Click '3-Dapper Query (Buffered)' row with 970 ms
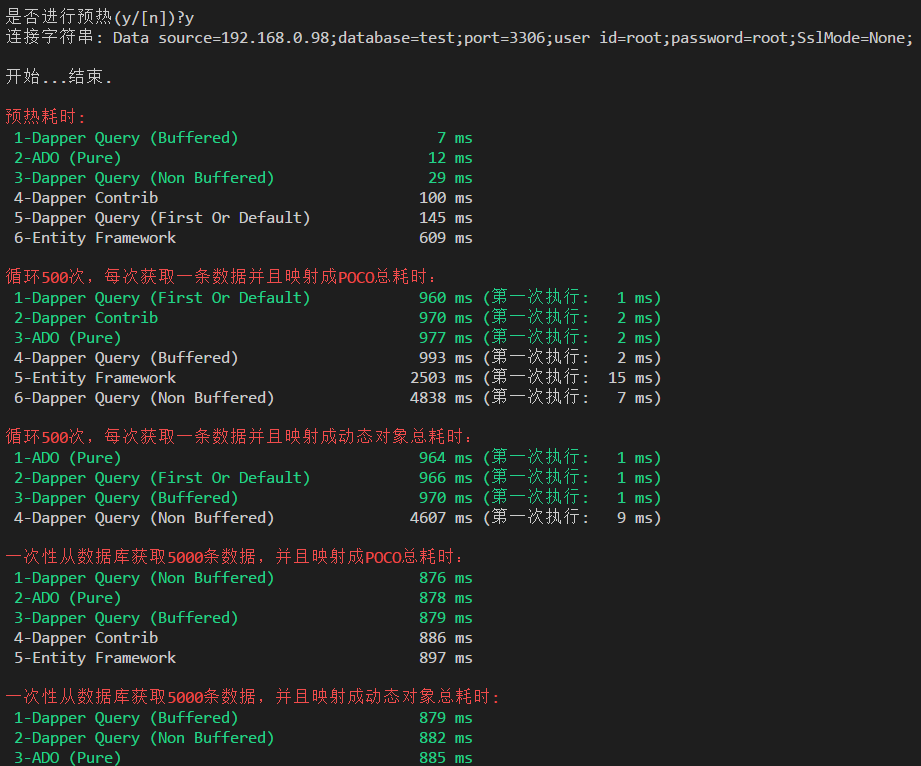Viewport: 921px width, 766px height. click(338, 498)
